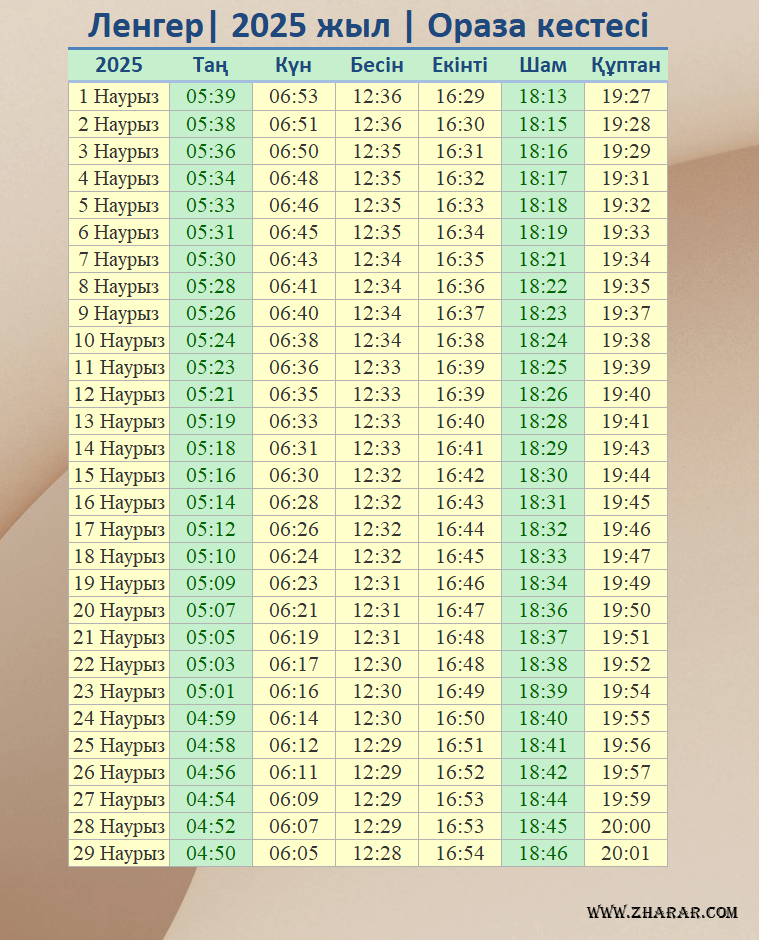
Task: Select the 06:53 Күн time cell
Action: [294, 97]
